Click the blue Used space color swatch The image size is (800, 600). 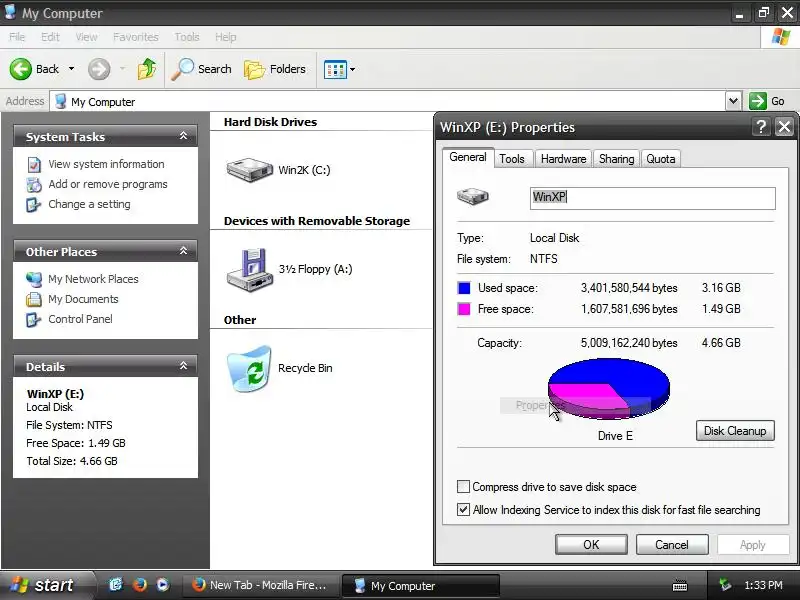click(464, 288)
